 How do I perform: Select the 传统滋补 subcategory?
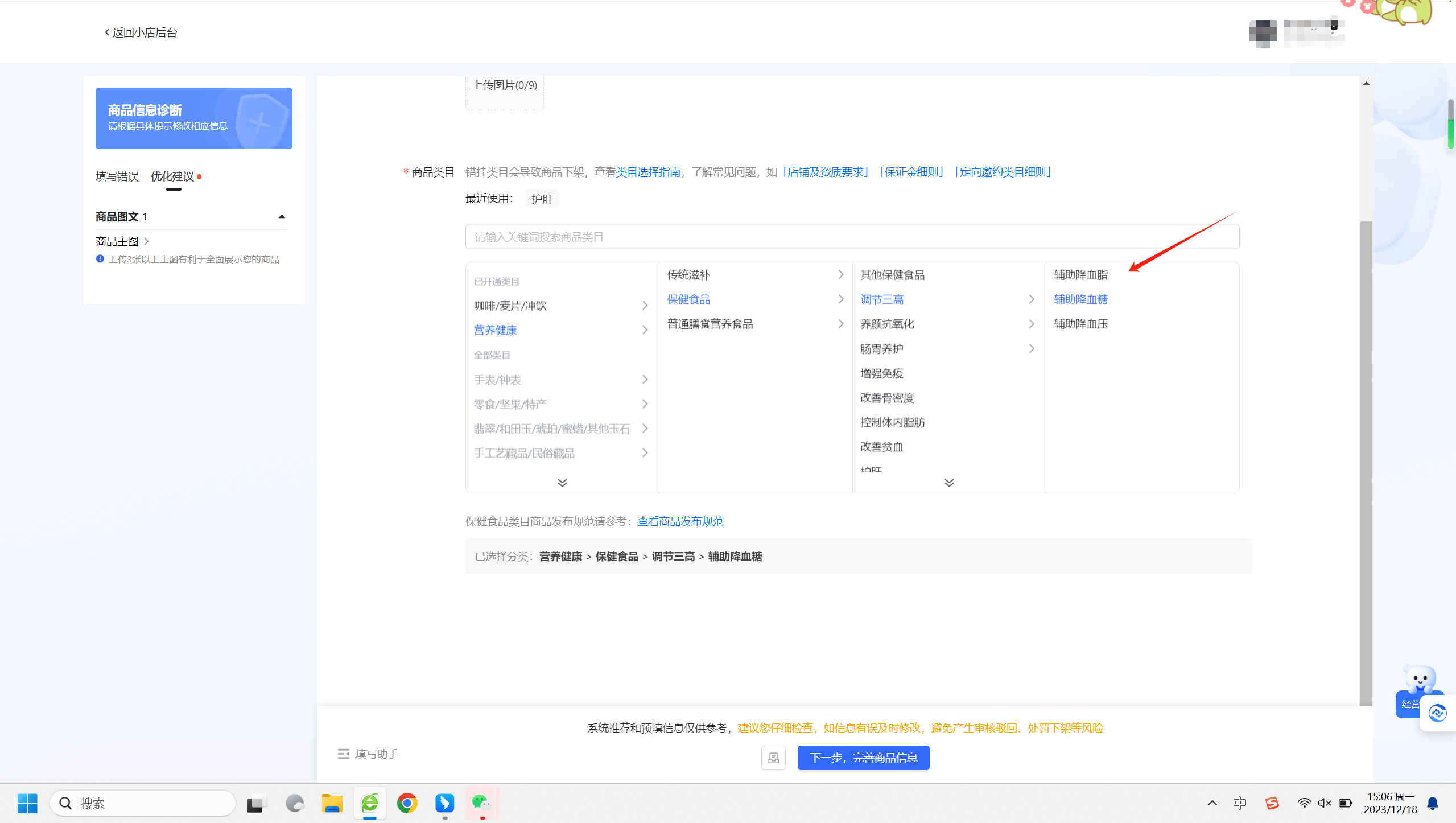[x=755, y=275]
